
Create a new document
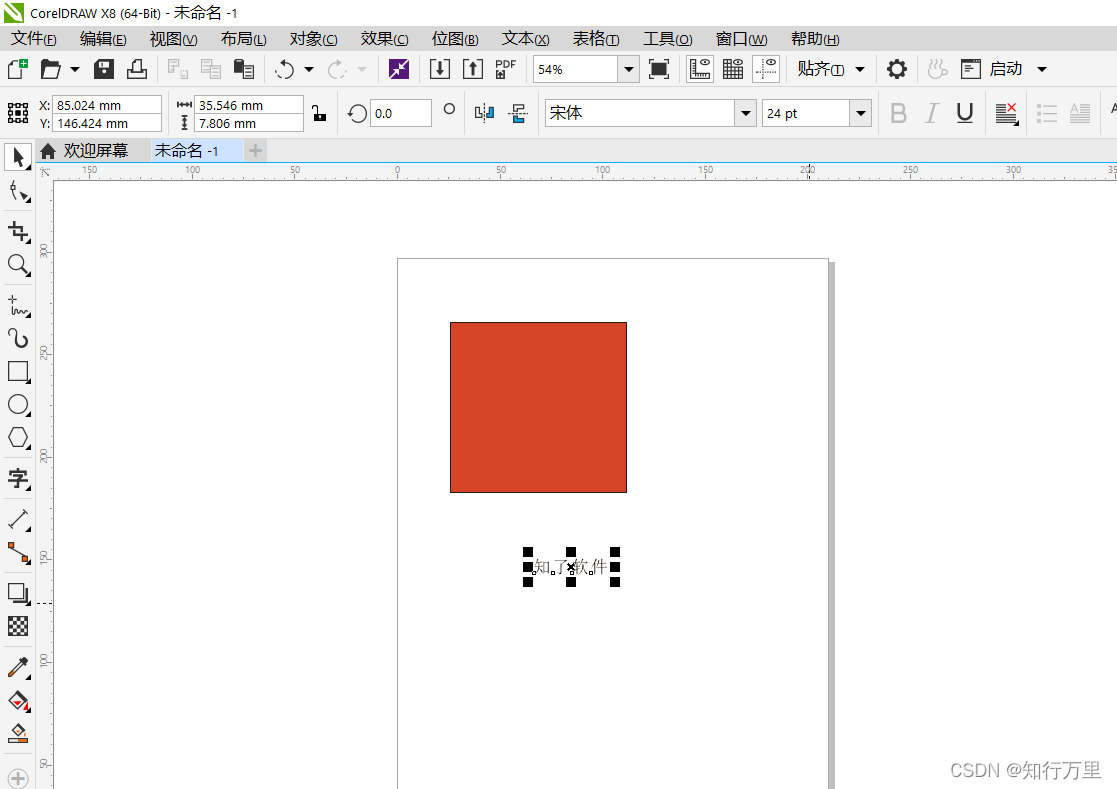coord(18,69)
